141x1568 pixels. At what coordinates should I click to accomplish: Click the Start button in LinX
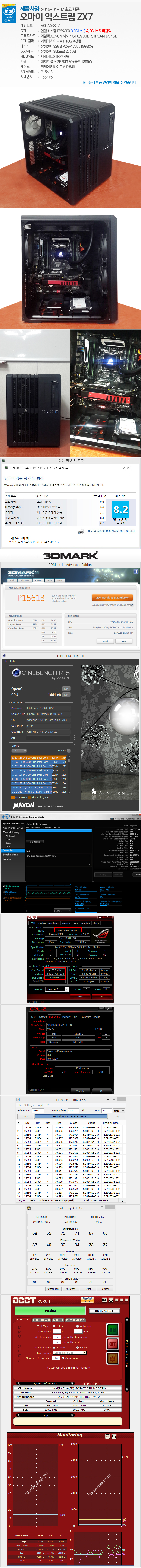pos(25,1116)
